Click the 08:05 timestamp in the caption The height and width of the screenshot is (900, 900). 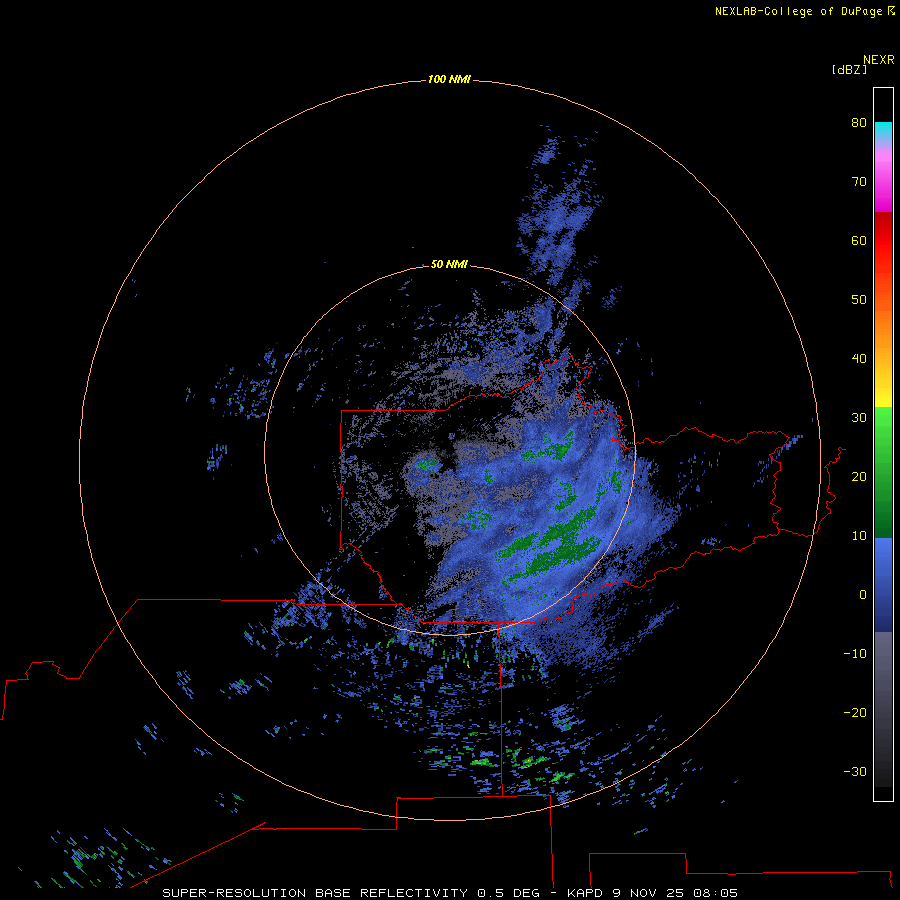(x=715, y=893)
